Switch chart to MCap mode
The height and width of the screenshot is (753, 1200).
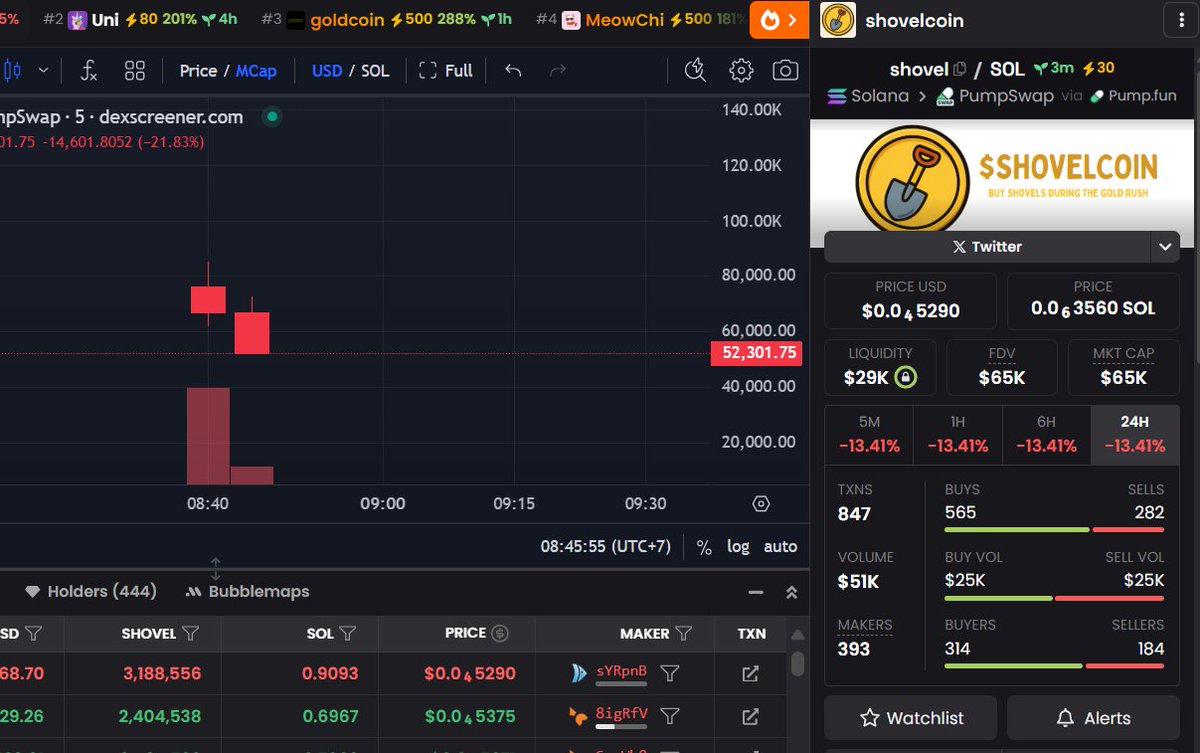(256, 71)
